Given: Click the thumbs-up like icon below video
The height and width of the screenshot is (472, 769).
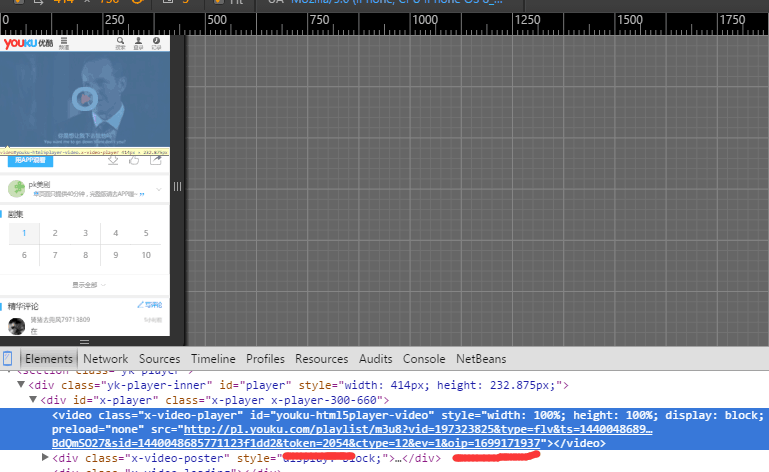Looking at the screenshot, I should coord(135,160).
